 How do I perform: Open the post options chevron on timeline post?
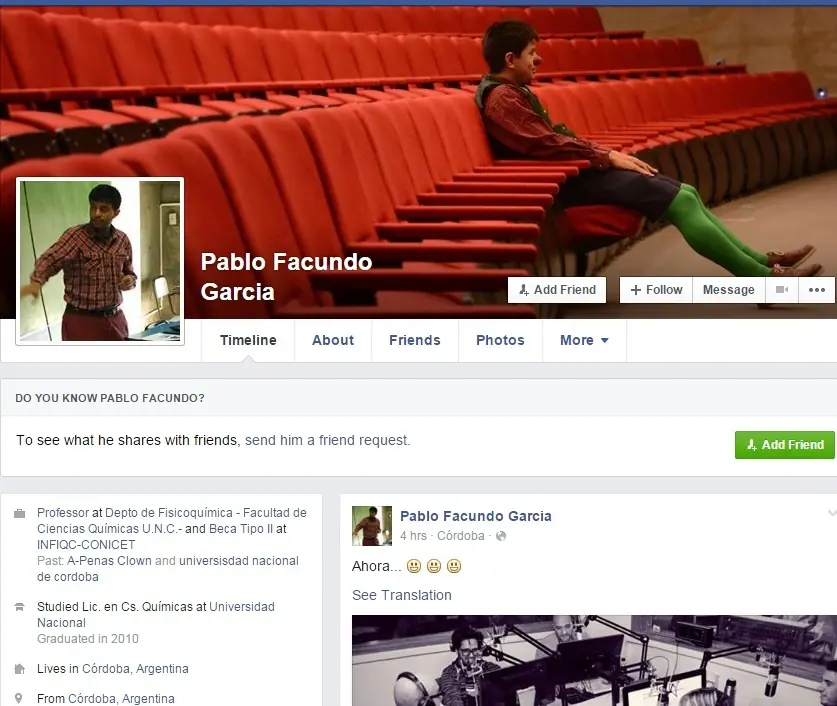(832, 513)
